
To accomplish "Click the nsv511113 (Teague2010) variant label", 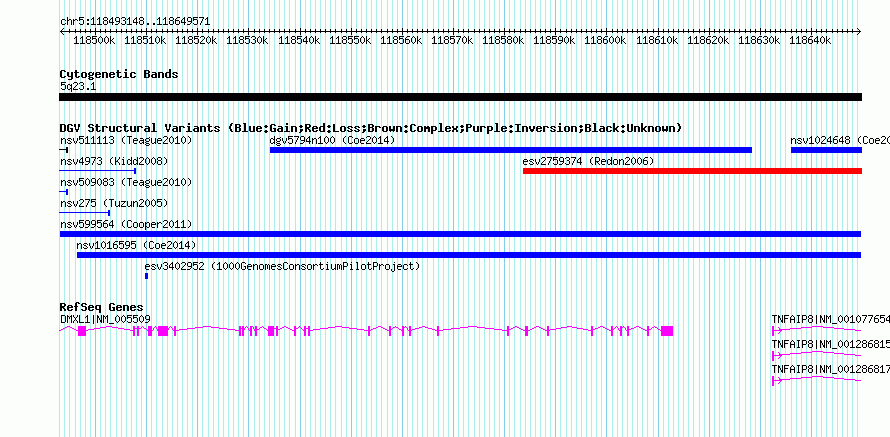I will pos(126,140).
